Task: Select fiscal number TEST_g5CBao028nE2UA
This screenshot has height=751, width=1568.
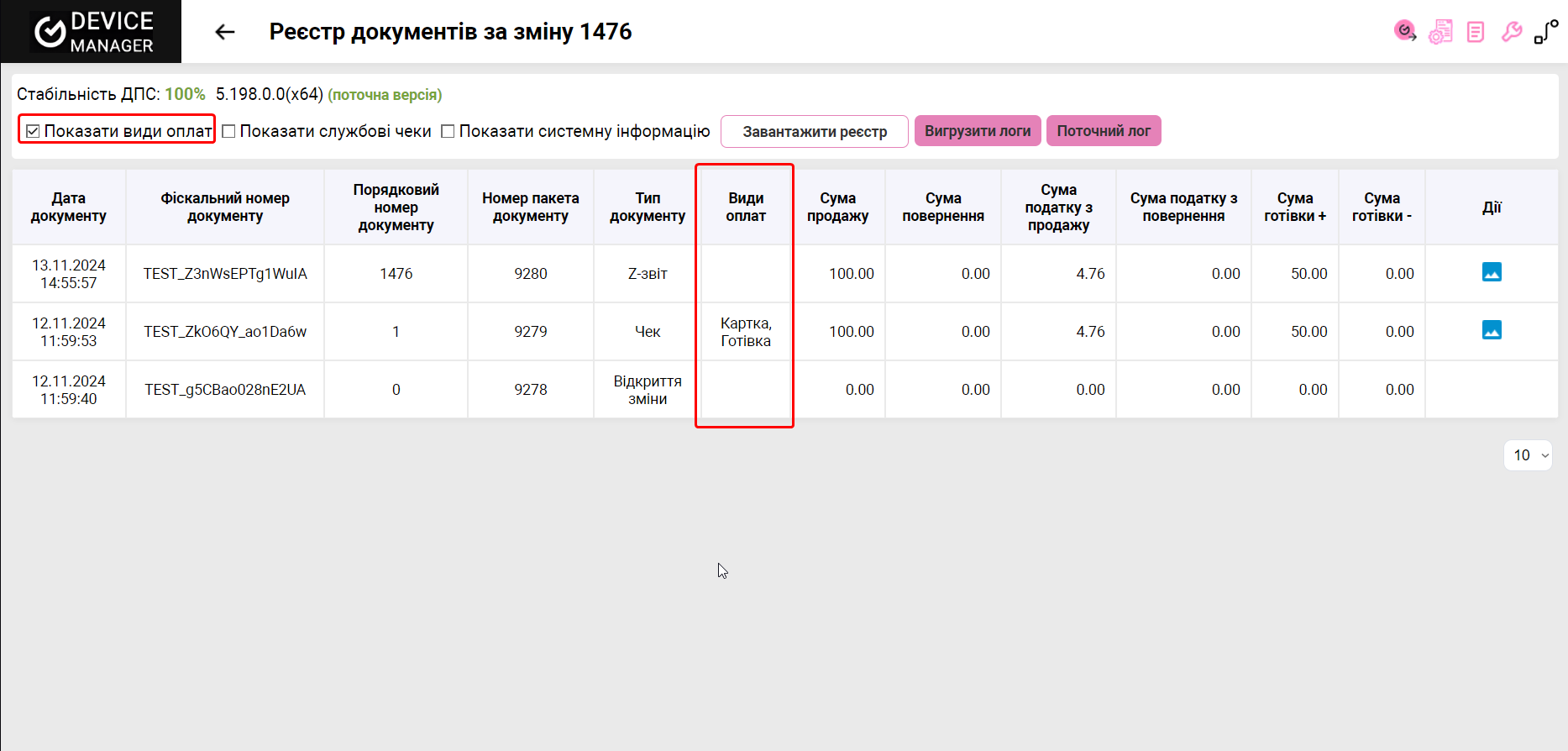Action: (225, 390)
